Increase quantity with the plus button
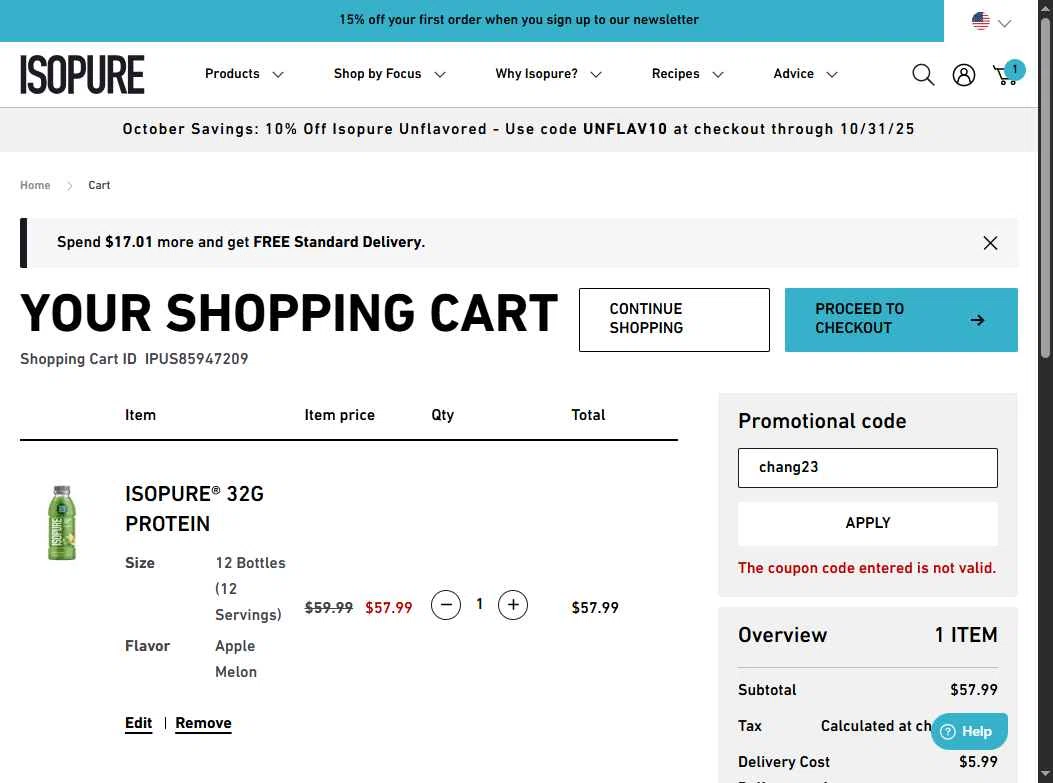Screen dimensions: 1053x783 513,605
